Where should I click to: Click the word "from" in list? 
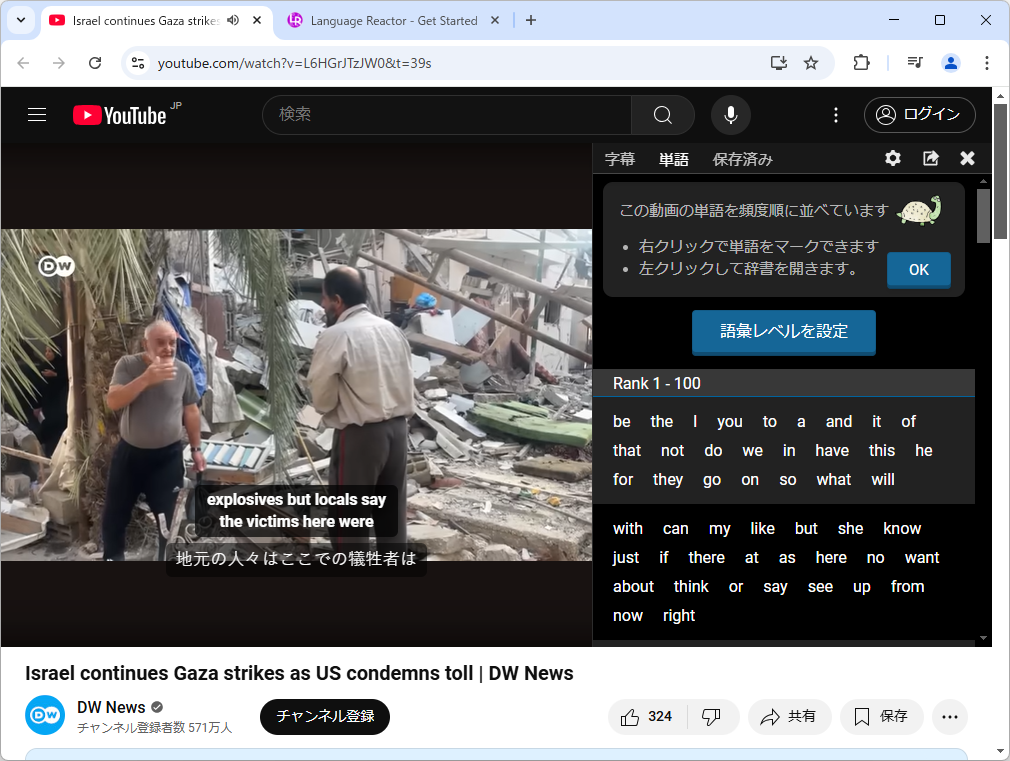coord(907,586)
